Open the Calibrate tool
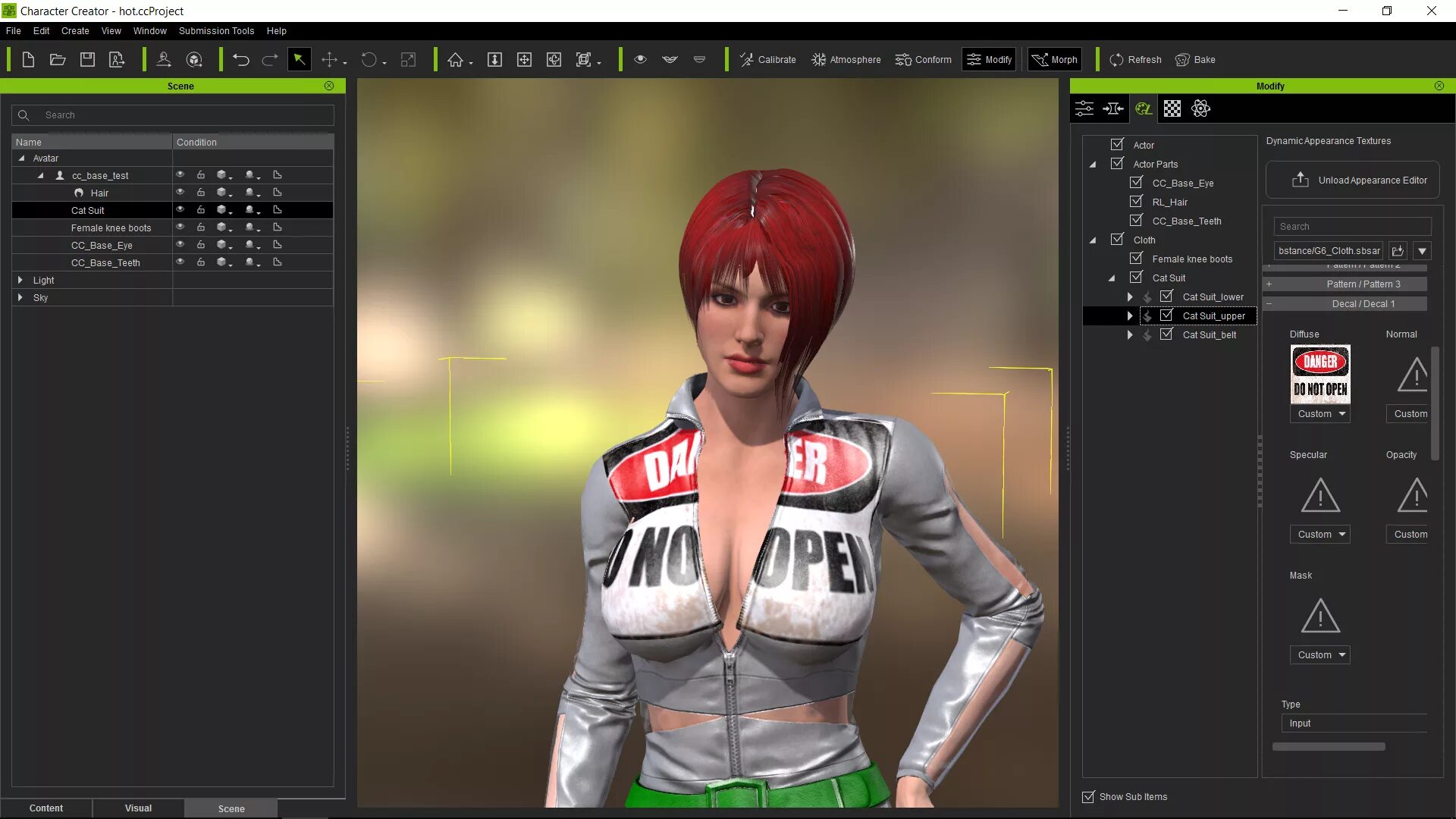This screenshot has width=1456, height=819. point(767,60)
